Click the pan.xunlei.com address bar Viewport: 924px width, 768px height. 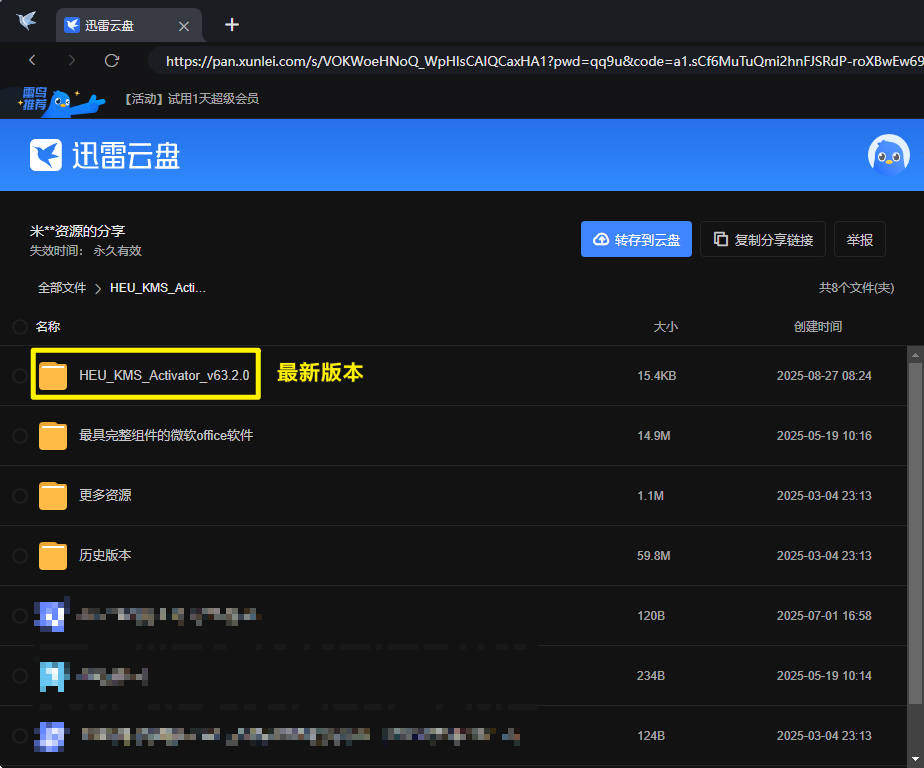click(x=536, y=61)
